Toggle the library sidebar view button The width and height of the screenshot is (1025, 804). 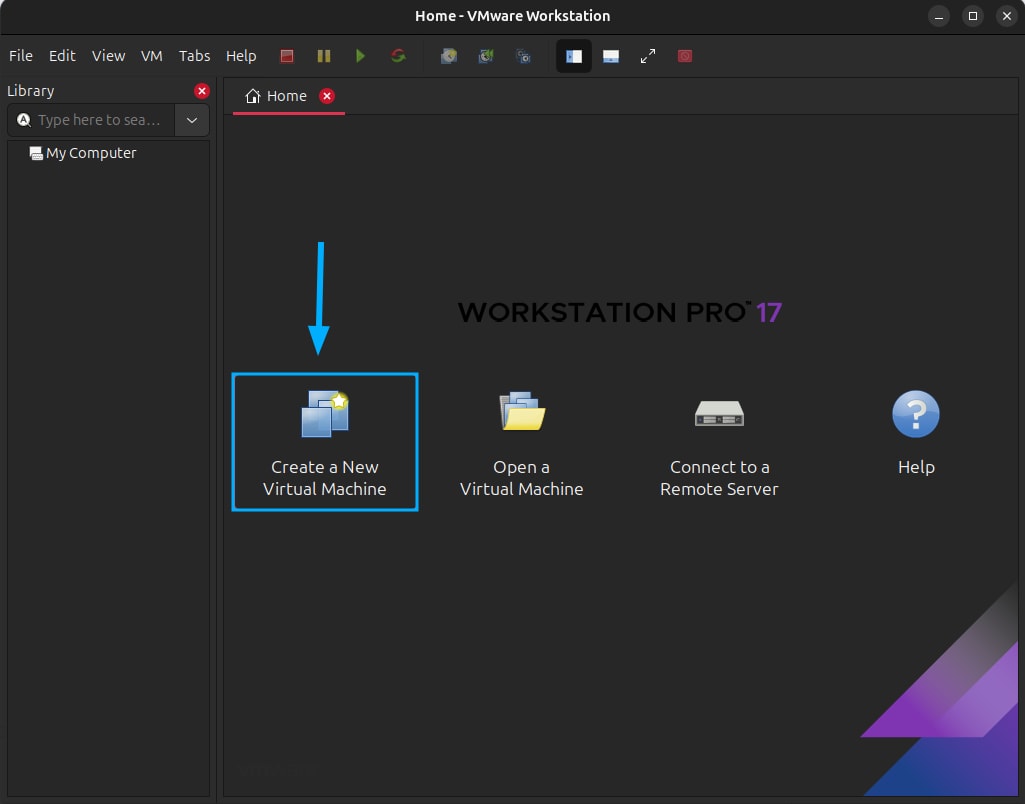[x=574, y=56]
